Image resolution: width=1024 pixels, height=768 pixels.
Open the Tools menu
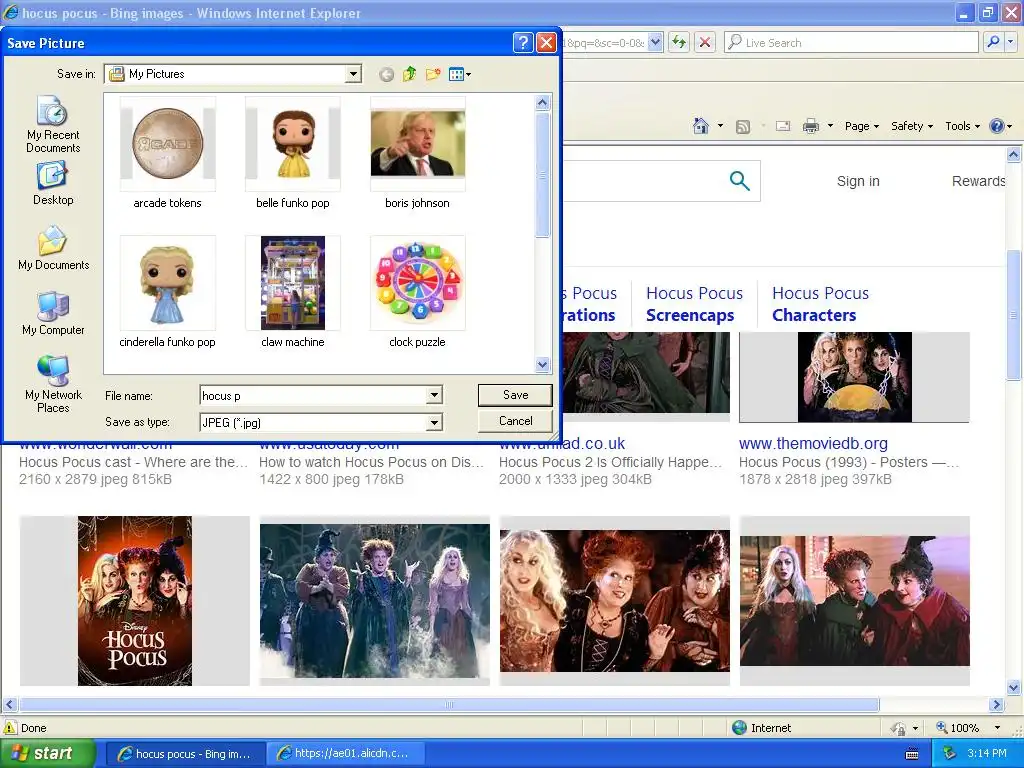coord(962,126)
